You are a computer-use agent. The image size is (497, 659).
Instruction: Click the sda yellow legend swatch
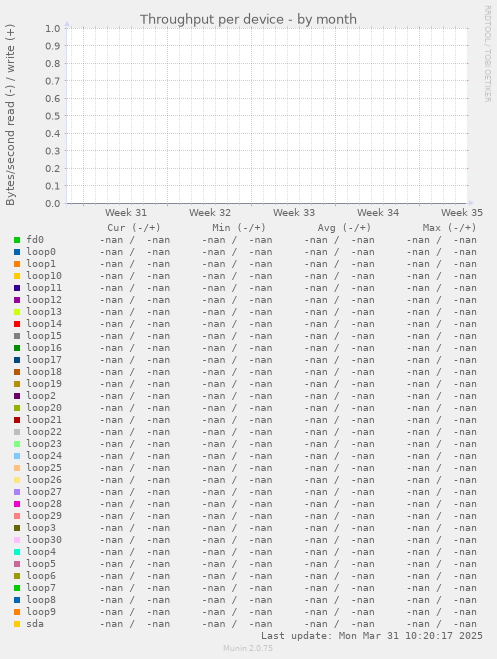point(17,624)
